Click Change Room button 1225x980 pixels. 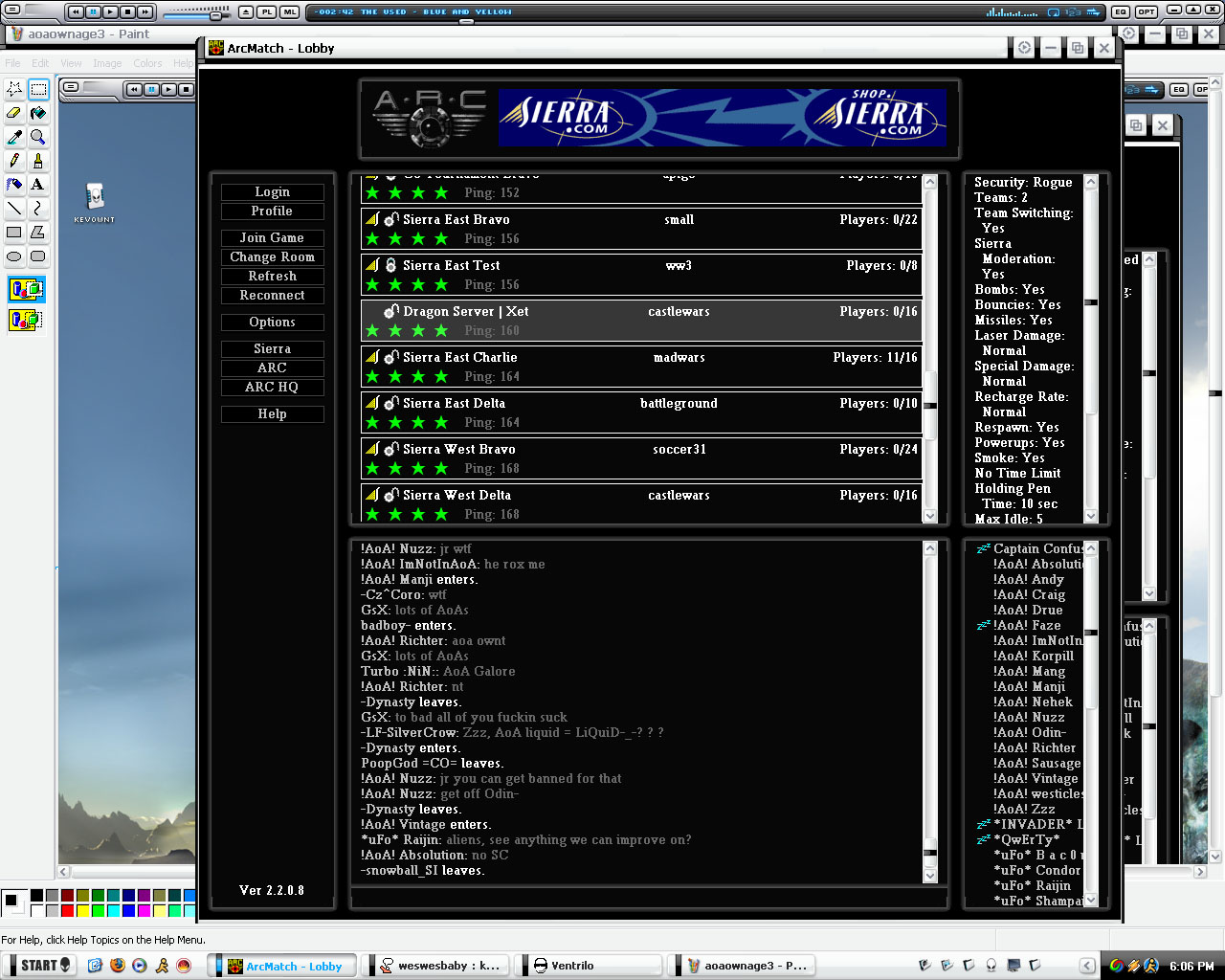(273, 257)
